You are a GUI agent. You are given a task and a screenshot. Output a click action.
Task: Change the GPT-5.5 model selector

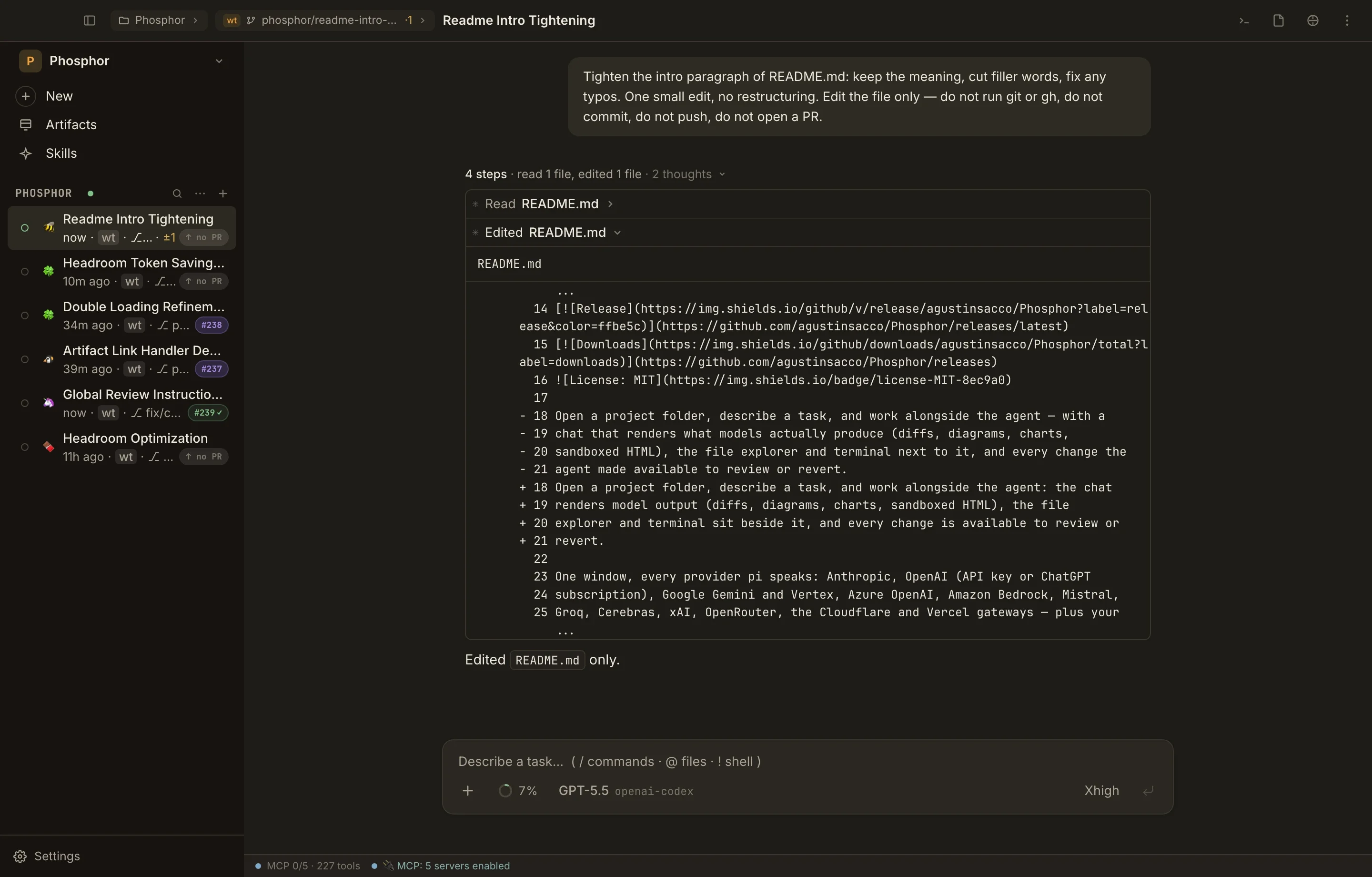coord(625,791)
